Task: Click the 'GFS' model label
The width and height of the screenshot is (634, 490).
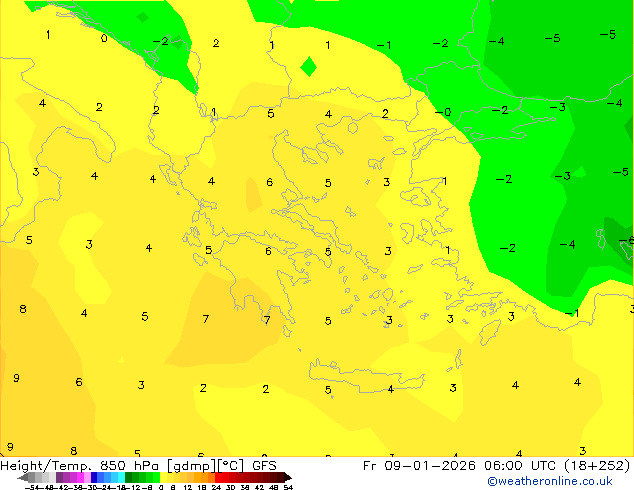Action: click(264, 466)
